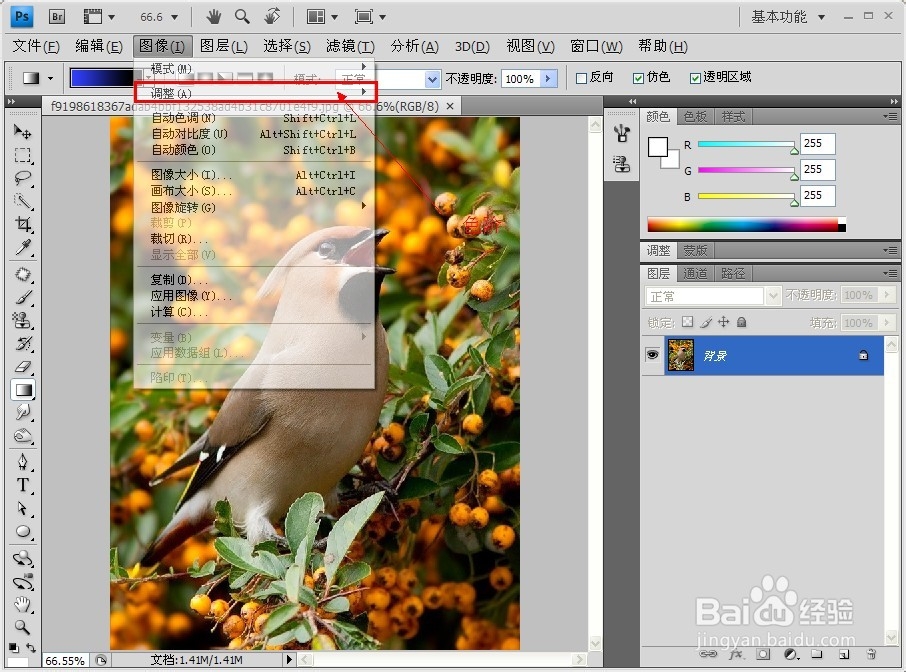Switch to the 蒙版 tab
Image resolution: width=906 pixels, height=672 pixels.
(695, 250)
